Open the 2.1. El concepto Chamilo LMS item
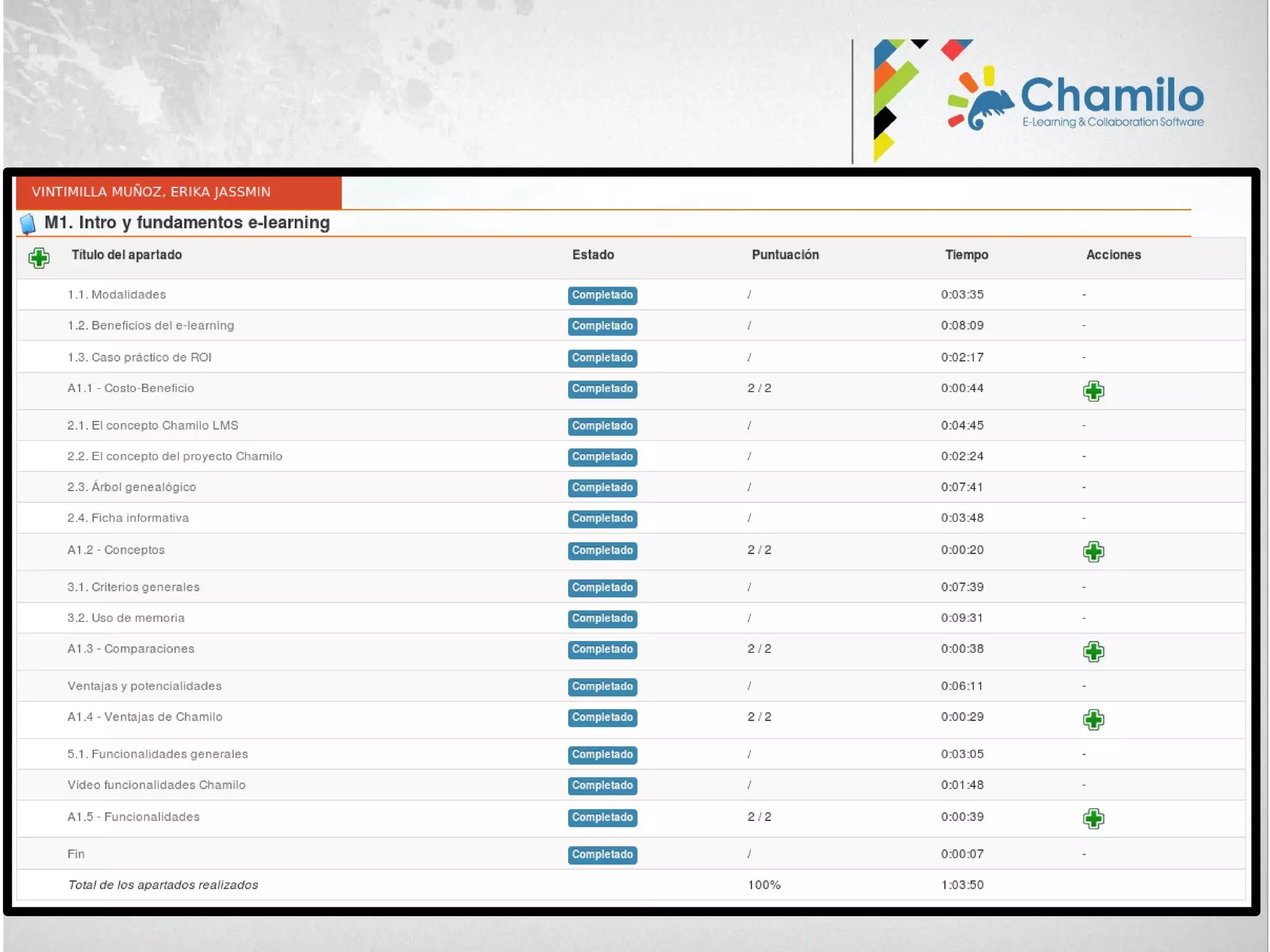1270x952 pixels. [153, 425]
